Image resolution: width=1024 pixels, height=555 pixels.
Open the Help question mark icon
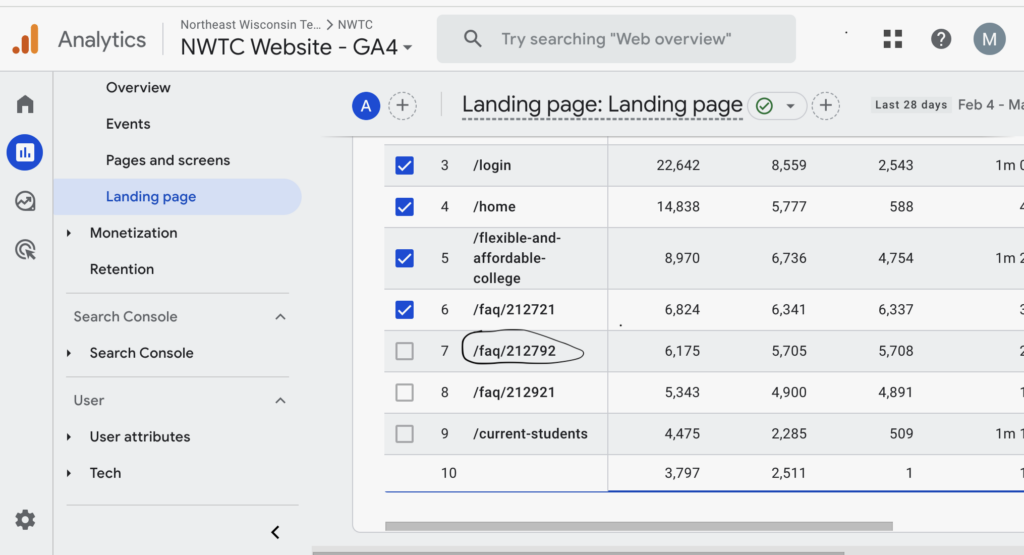(940, 39)
